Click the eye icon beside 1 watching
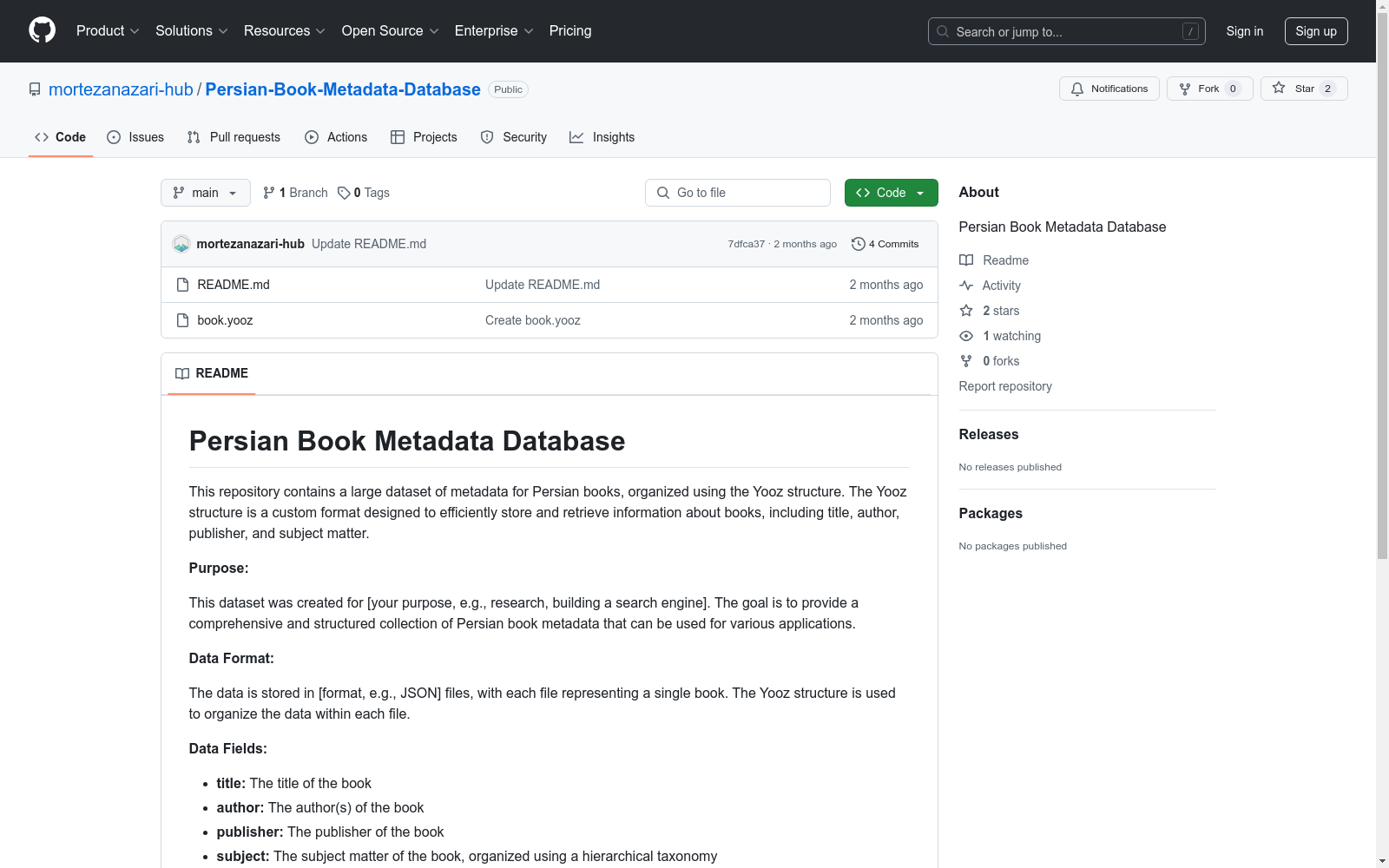Screen dimensions: 1389x868 pos(966,336)
